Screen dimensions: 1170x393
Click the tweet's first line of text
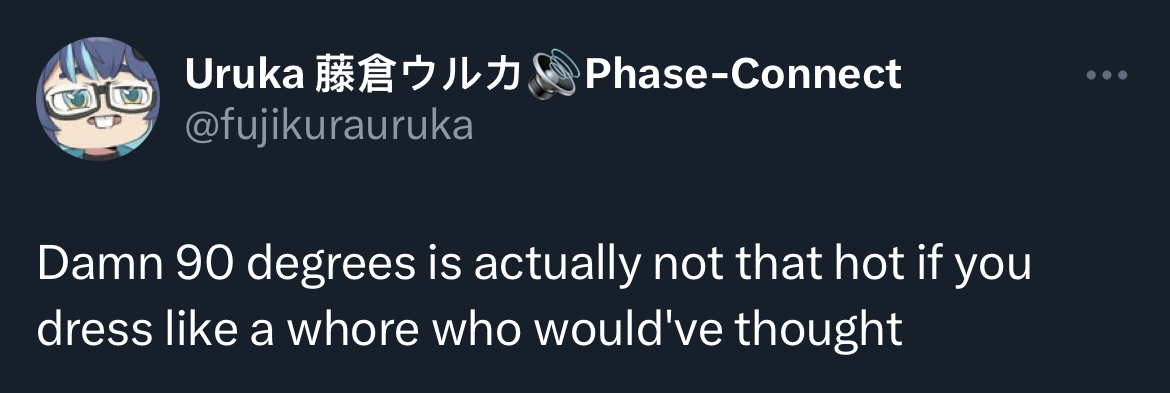534,265
